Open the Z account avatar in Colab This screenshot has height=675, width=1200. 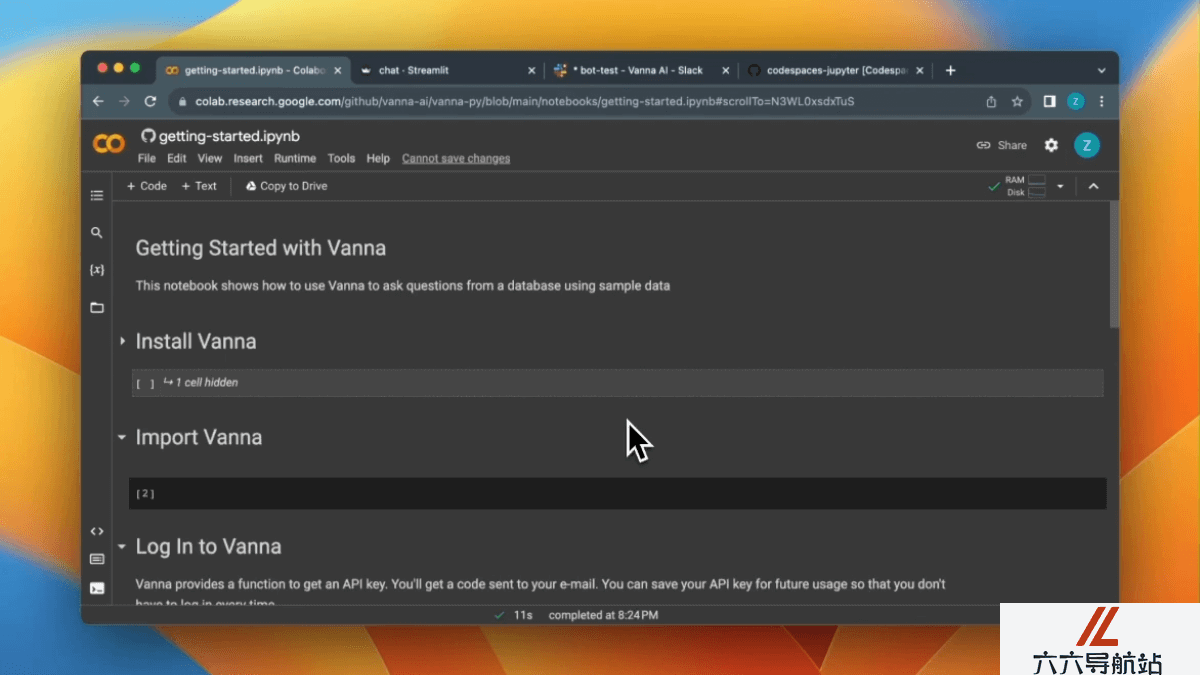(x=1086, y=145)
